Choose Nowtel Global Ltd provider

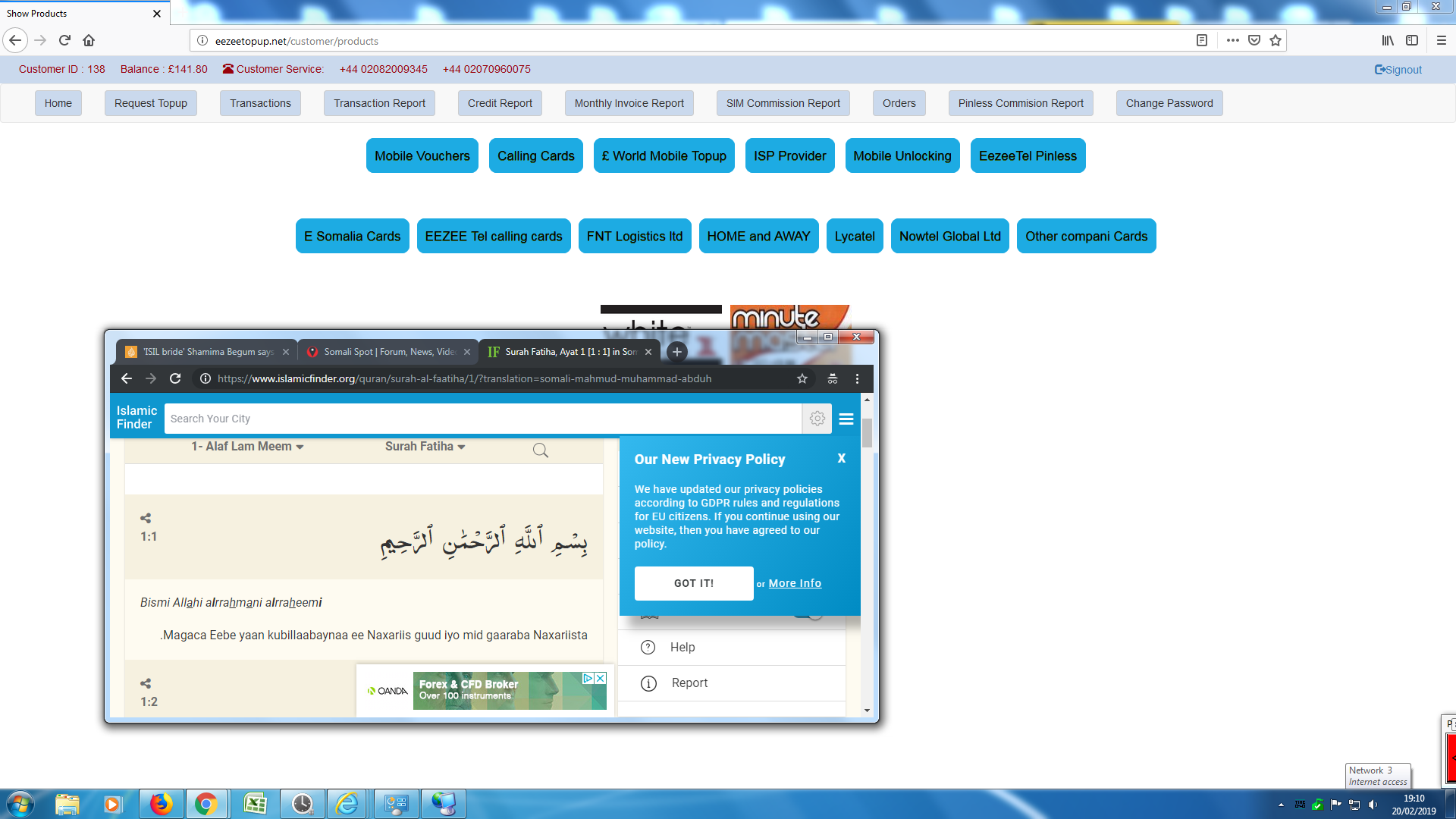[950, 236]
